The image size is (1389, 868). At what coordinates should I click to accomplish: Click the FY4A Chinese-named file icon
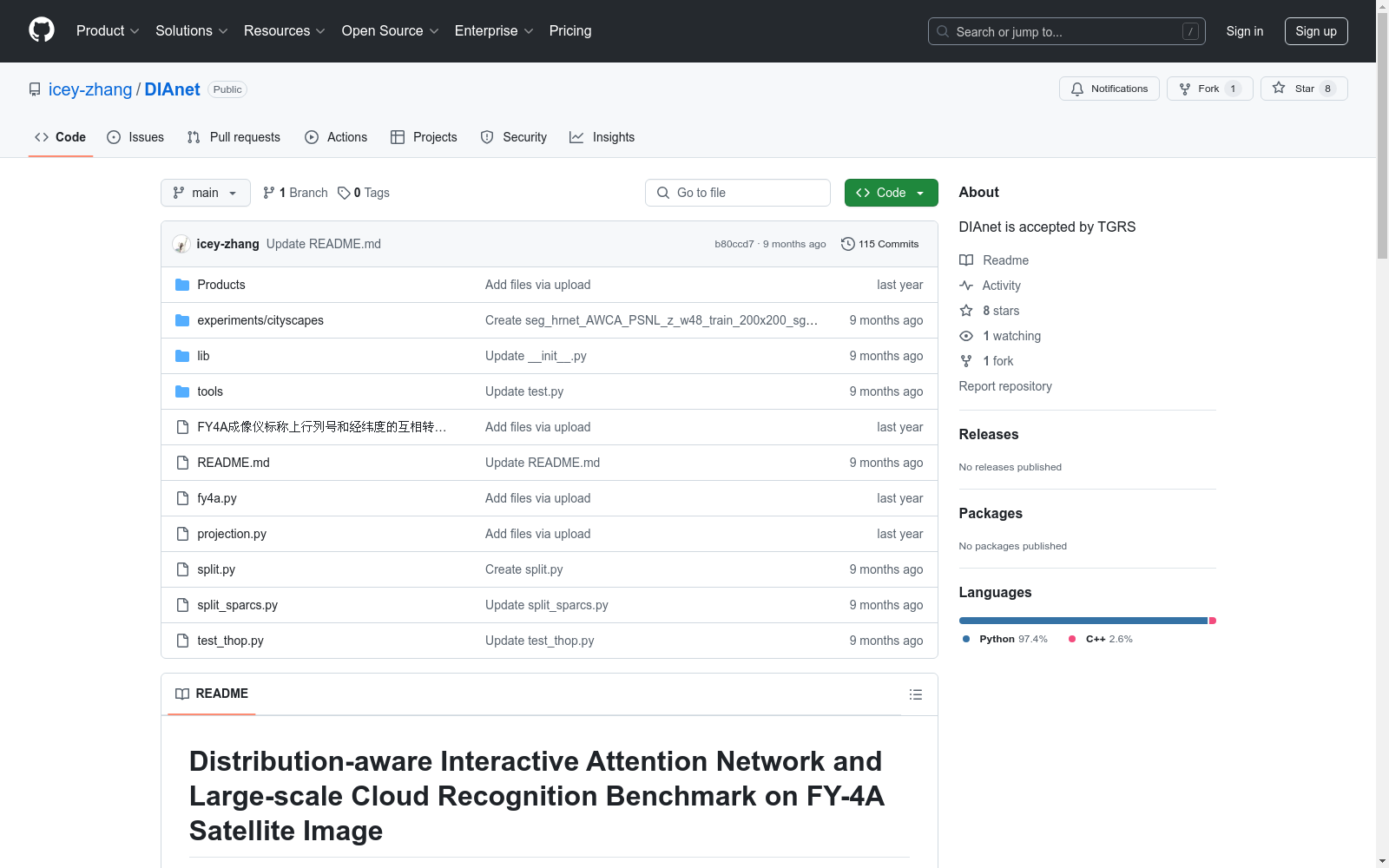(x=182, y=427)
